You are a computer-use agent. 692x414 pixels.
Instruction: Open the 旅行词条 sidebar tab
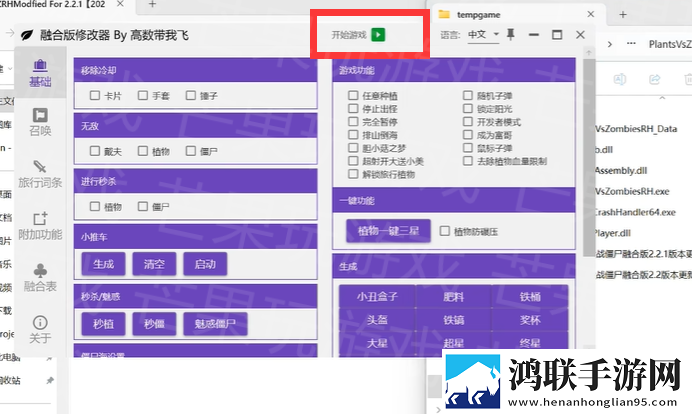(x=40, y=174)
